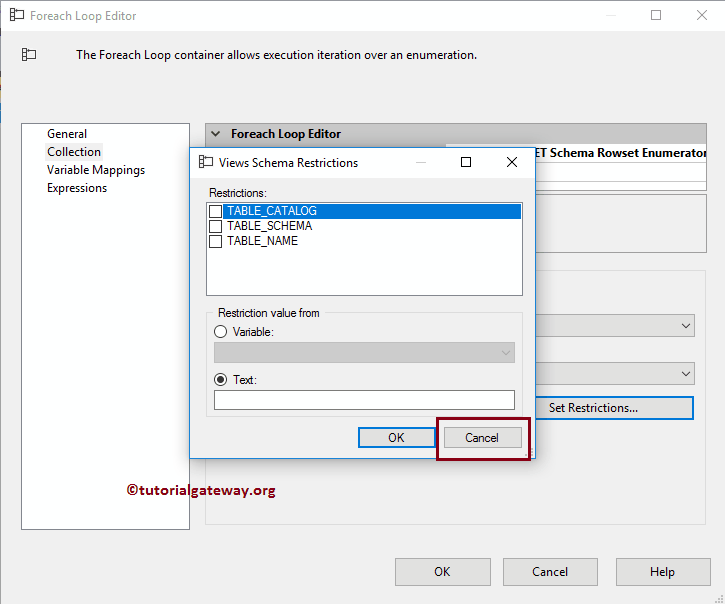Click the Schema Rowset Enumerator value field

click(x=620, y=153)
